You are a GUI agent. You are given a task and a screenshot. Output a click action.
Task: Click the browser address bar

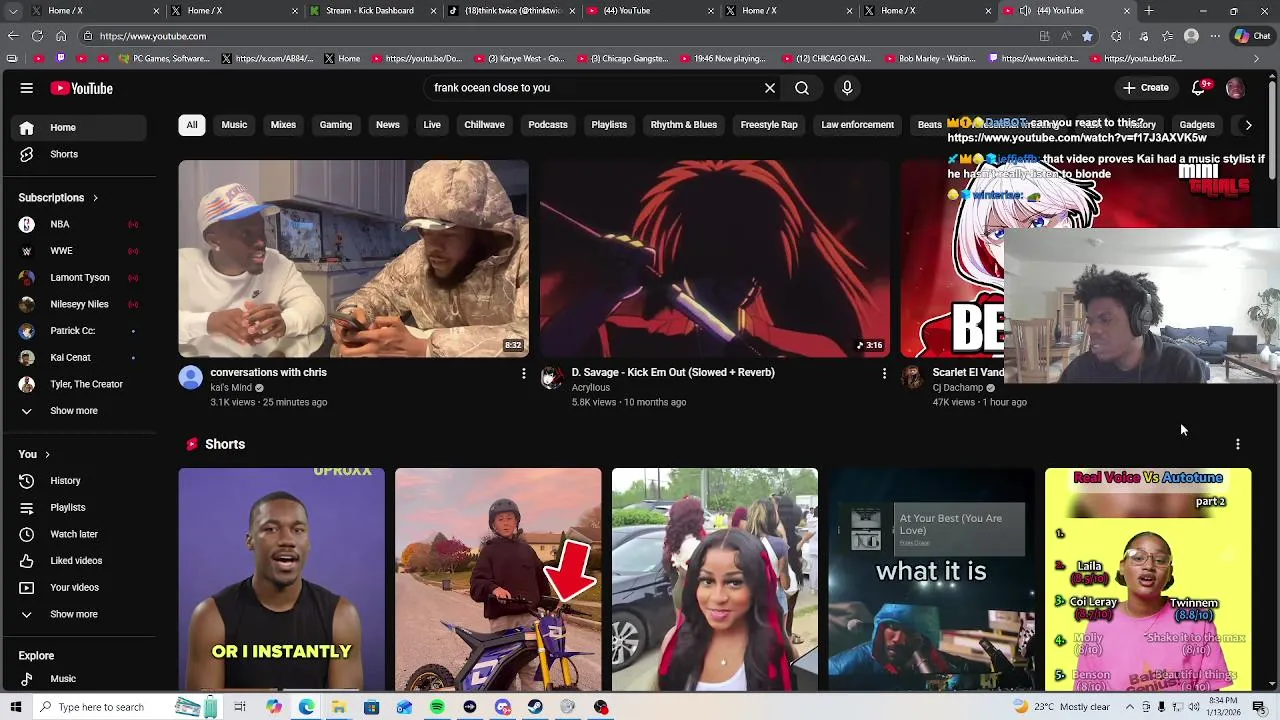click(x=560, y=36)
